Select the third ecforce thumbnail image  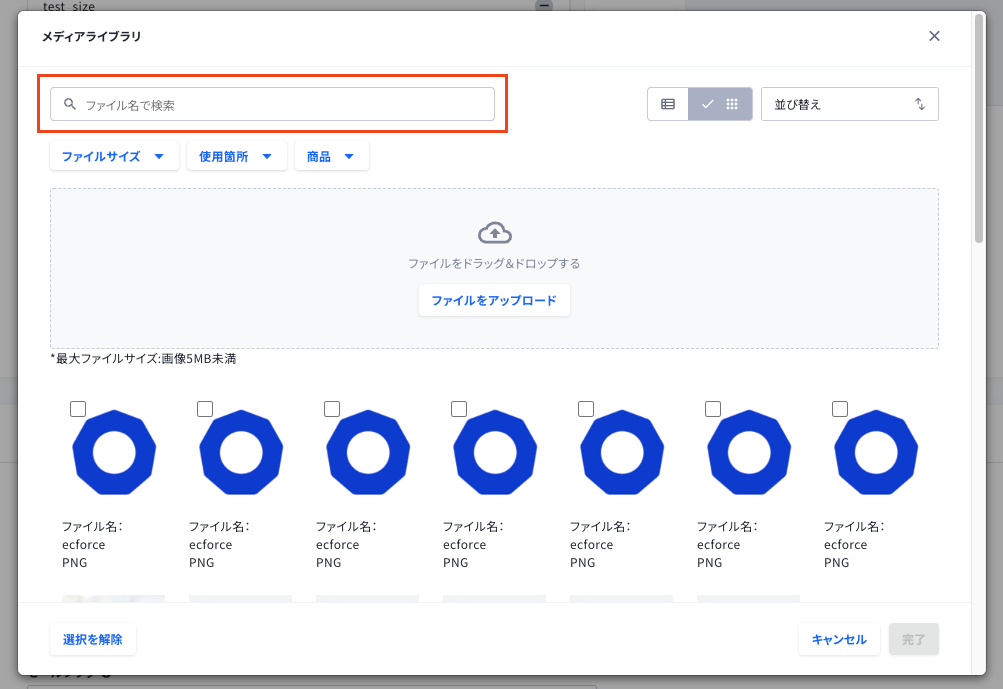pos(368,452)
